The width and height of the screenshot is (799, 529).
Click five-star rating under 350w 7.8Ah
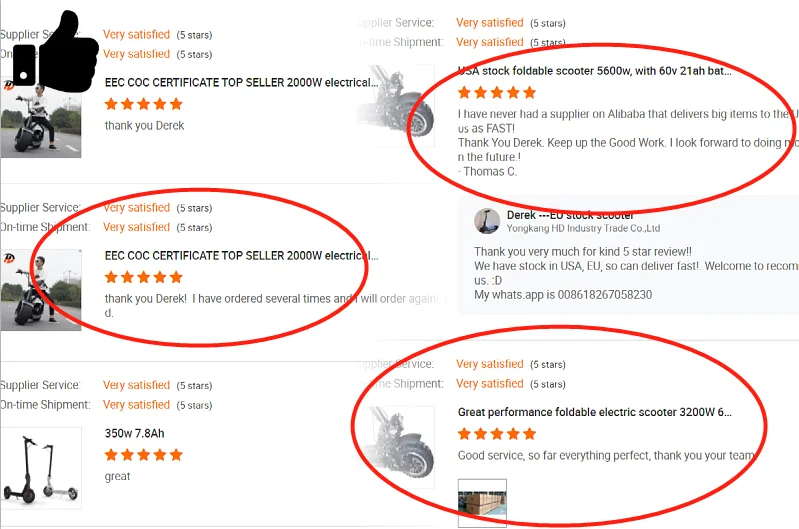click(143, 455)
